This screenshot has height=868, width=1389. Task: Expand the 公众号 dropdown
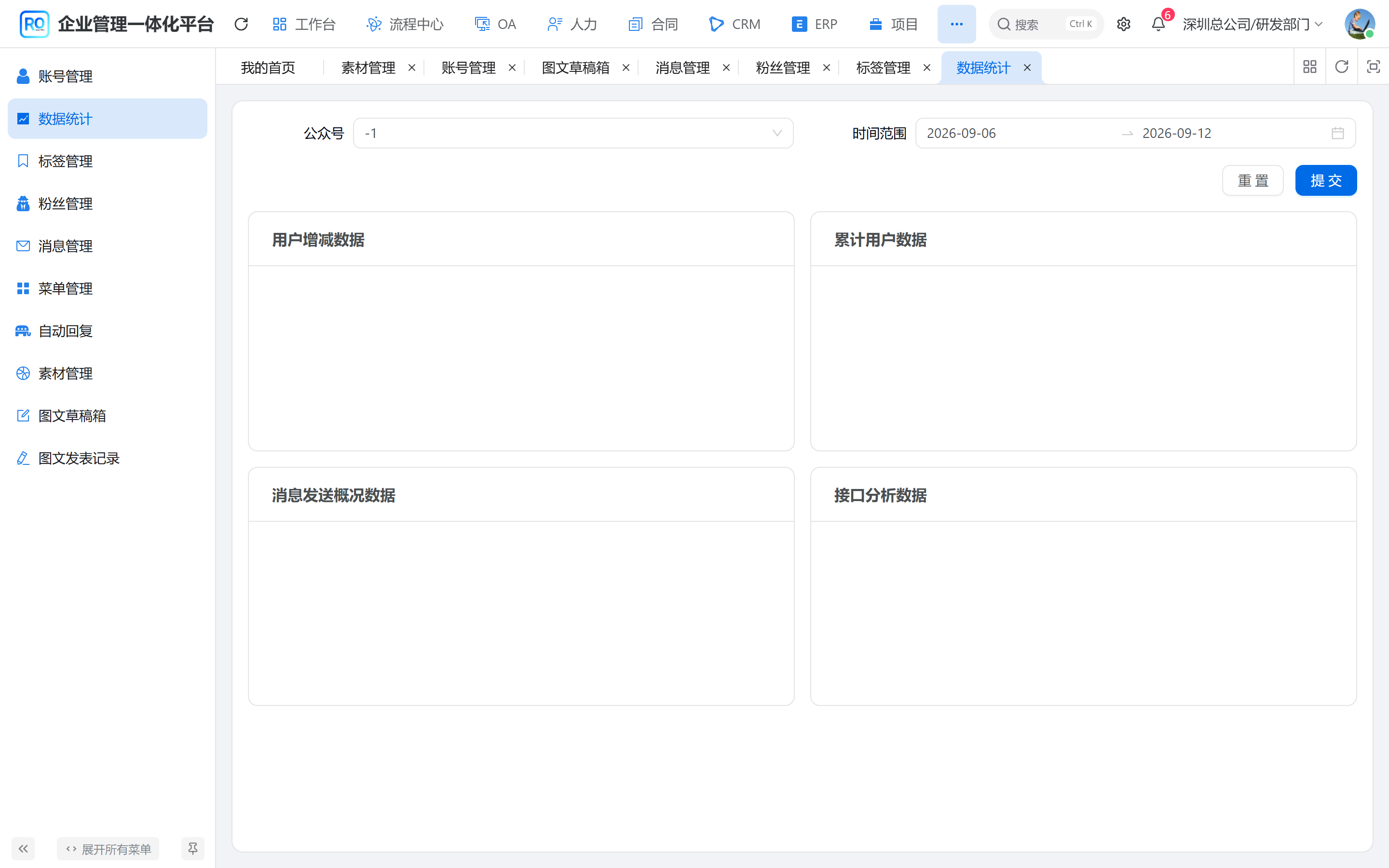tap(573, 133)
